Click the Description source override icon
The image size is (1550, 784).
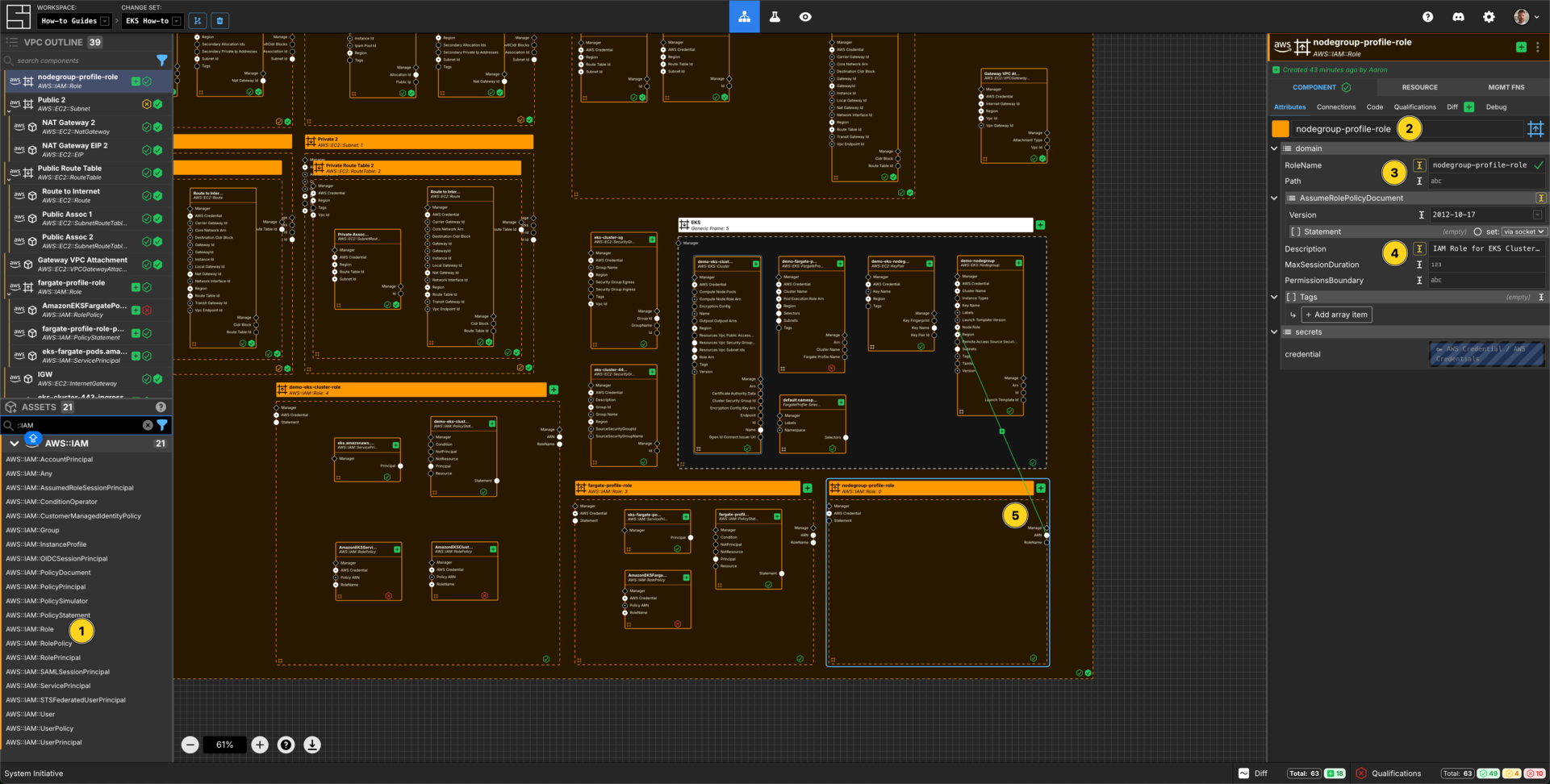point(1419,249)
